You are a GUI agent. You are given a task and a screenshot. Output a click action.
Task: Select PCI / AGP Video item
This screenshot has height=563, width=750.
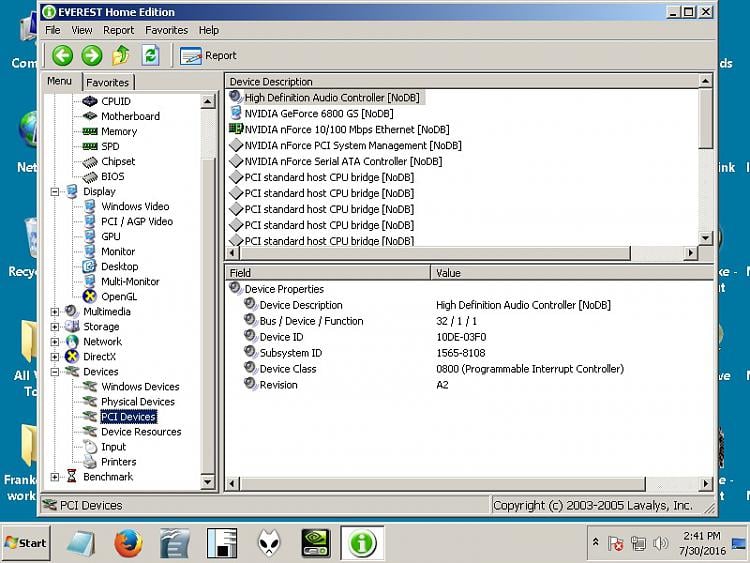tap(137, 221)
